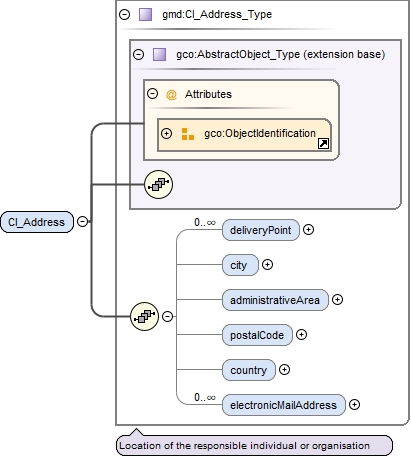Click the lower sequence compositor icon beside child elements
This screenshot has width=411, height=459.
click(x=144, y=316)
